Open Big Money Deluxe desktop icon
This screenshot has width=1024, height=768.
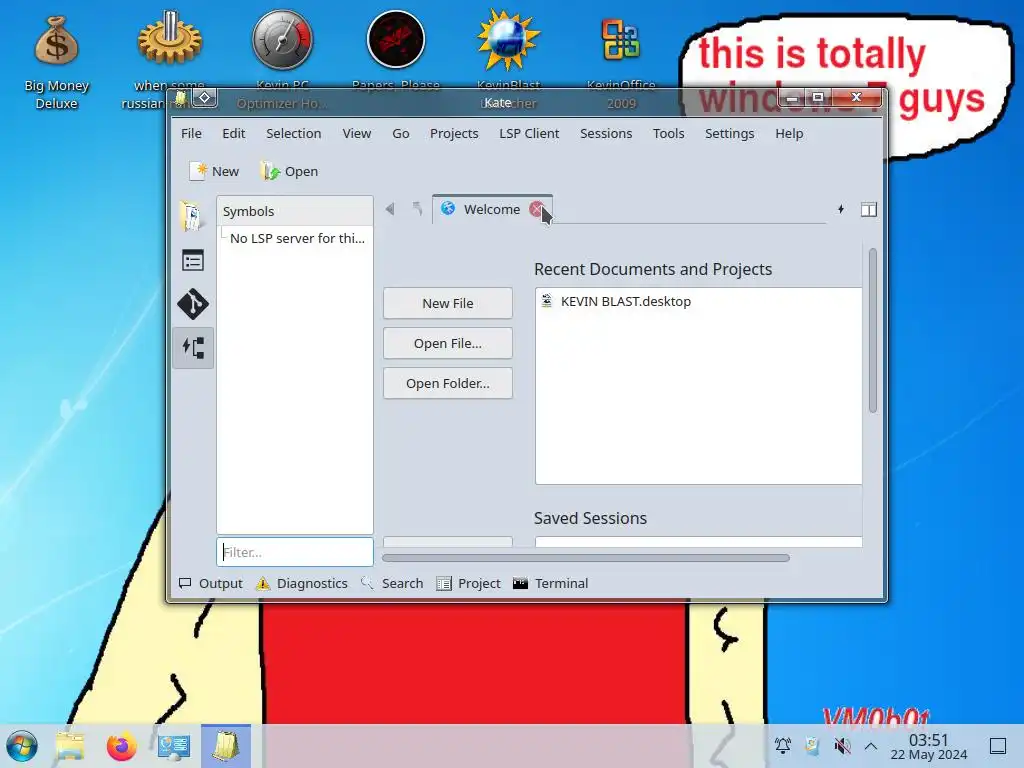(57, 63)
